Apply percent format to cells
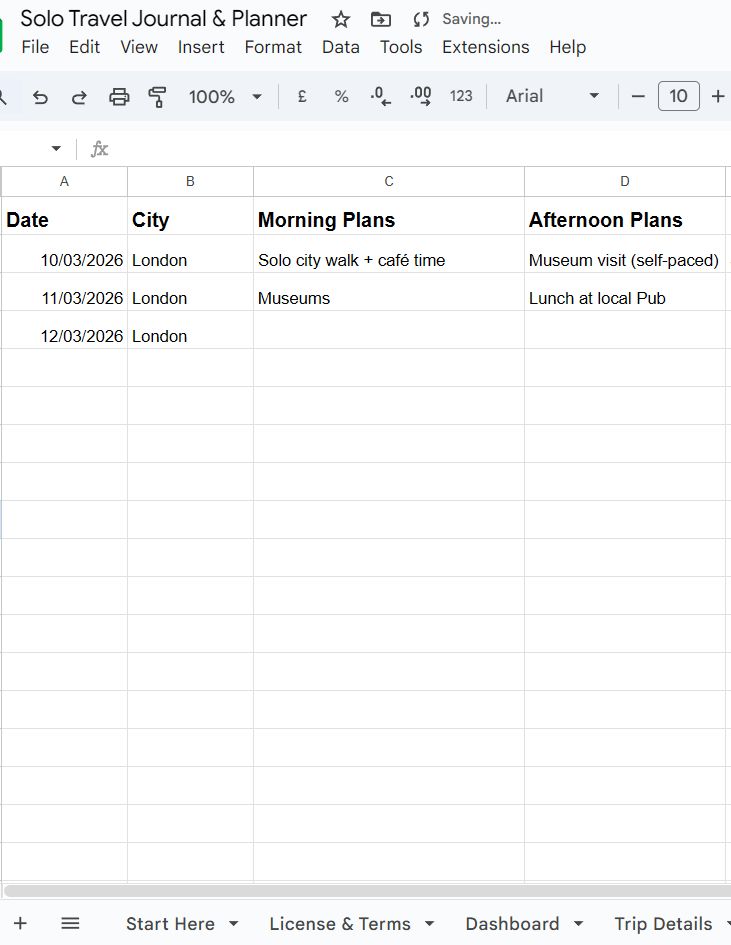This screenshot has height=945, width=731. point(342,97)
